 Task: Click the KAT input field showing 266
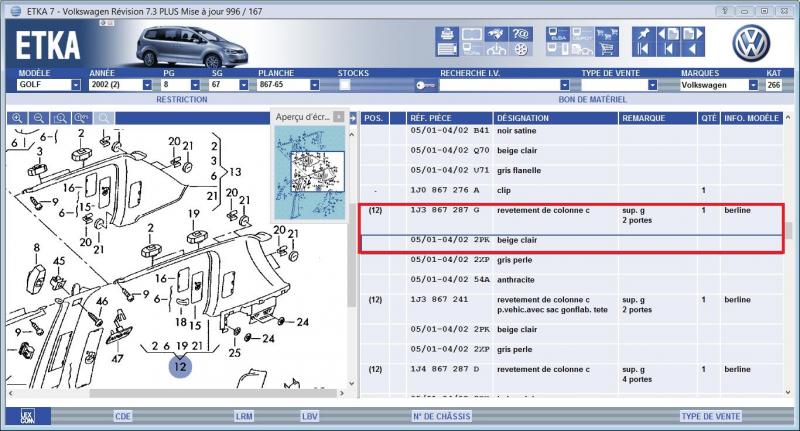pyautogui.click(x=773, y=85)
